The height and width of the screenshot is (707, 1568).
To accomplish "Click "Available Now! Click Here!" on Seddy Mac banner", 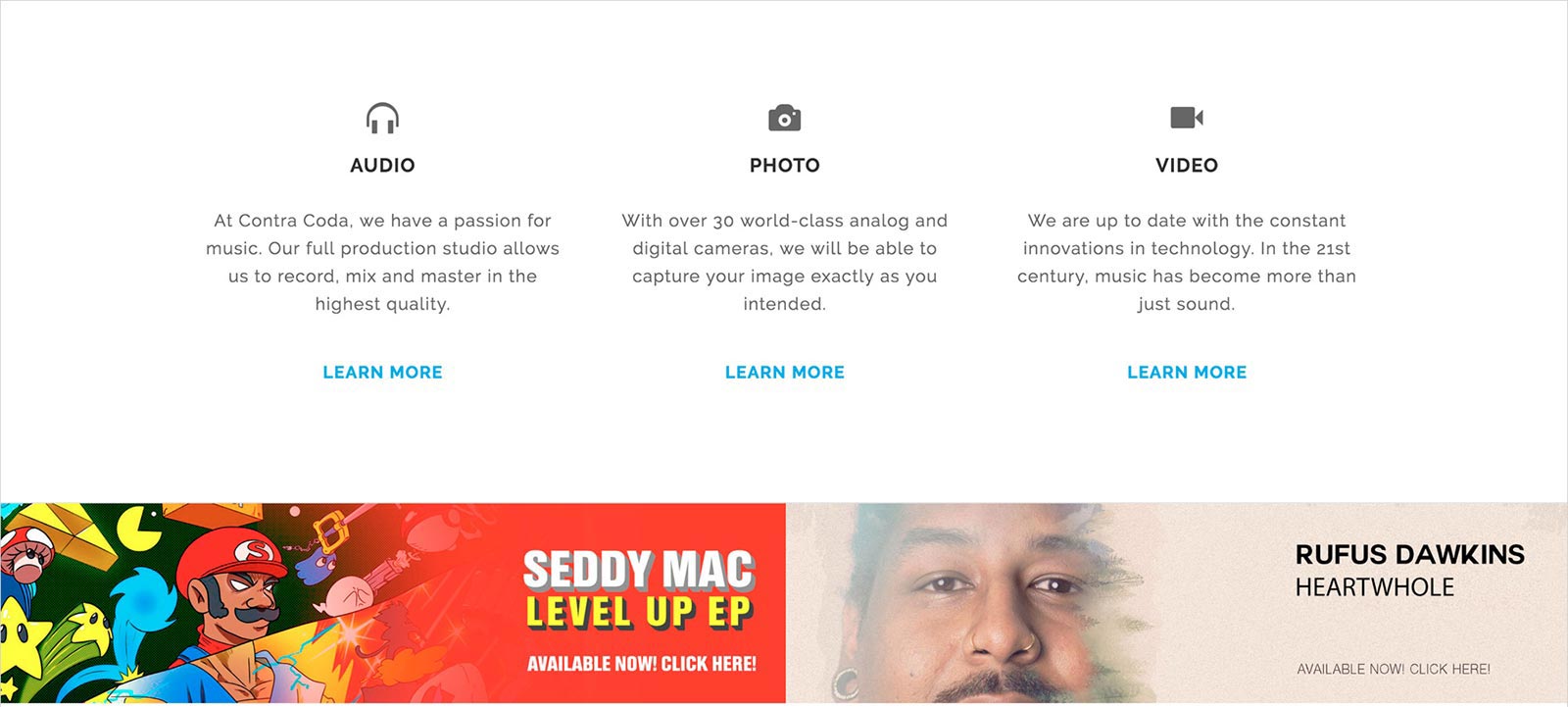I will click(641, 664).
